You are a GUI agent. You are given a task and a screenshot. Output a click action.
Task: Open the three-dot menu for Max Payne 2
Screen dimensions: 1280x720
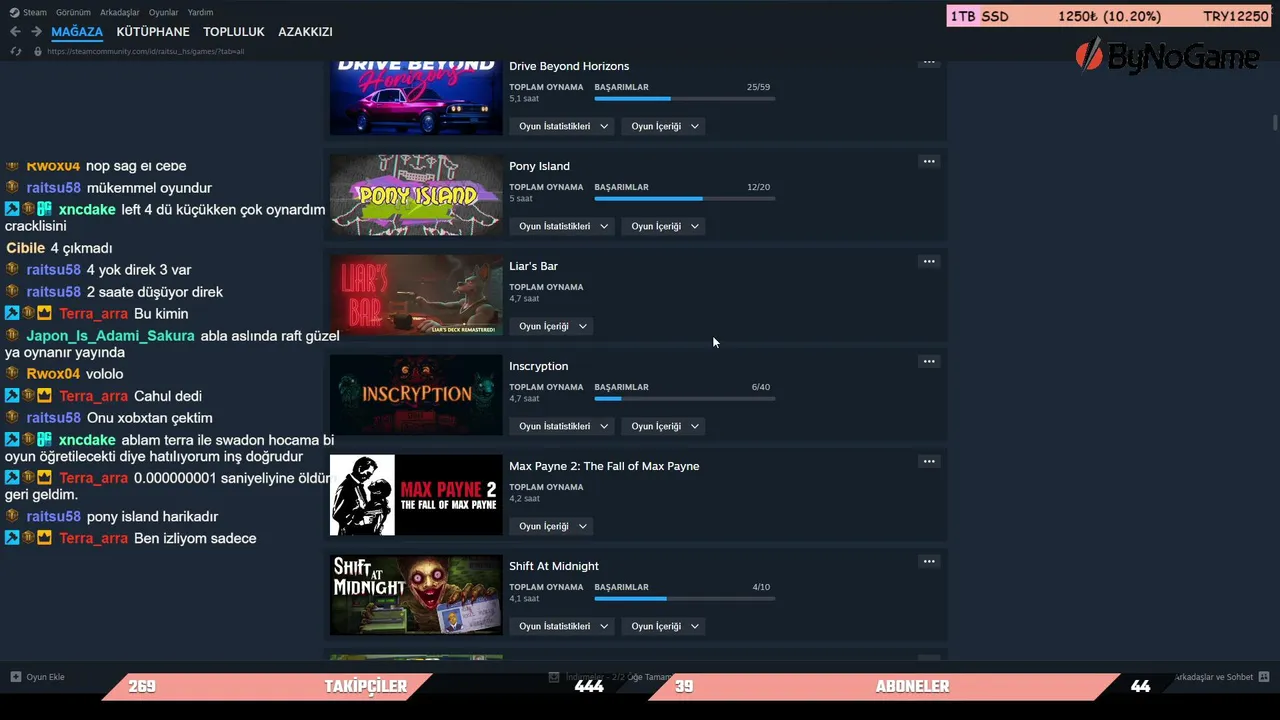[929, 462]
